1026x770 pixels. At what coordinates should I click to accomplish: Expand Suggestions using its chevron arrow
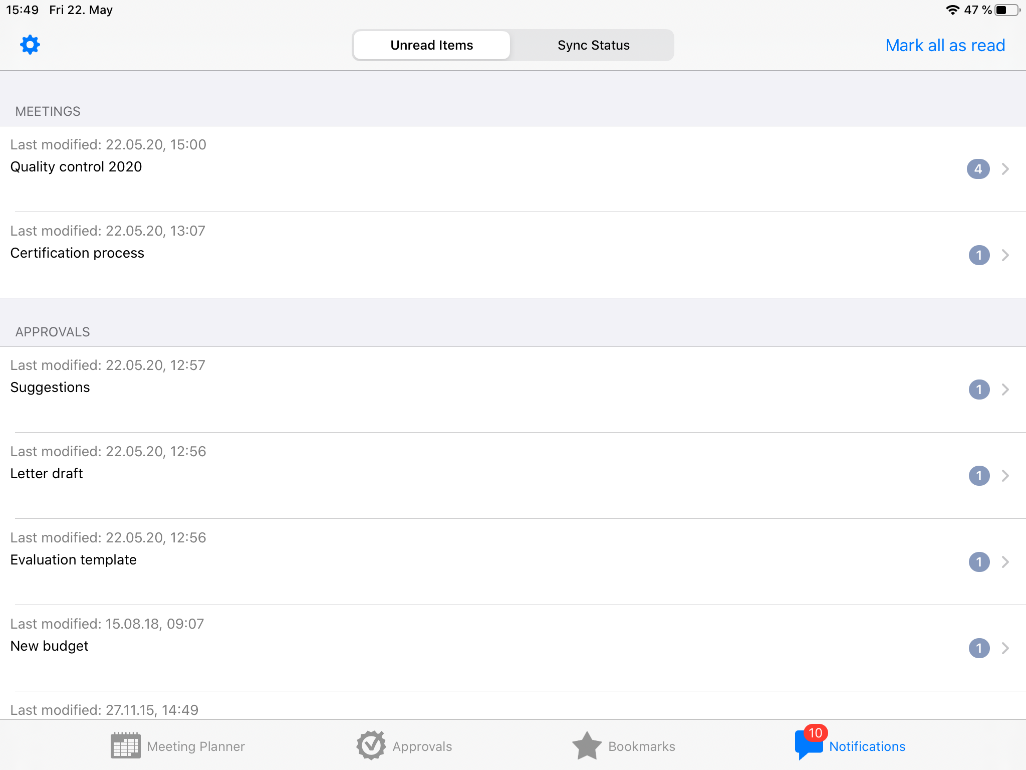[x=1005, y=390]
